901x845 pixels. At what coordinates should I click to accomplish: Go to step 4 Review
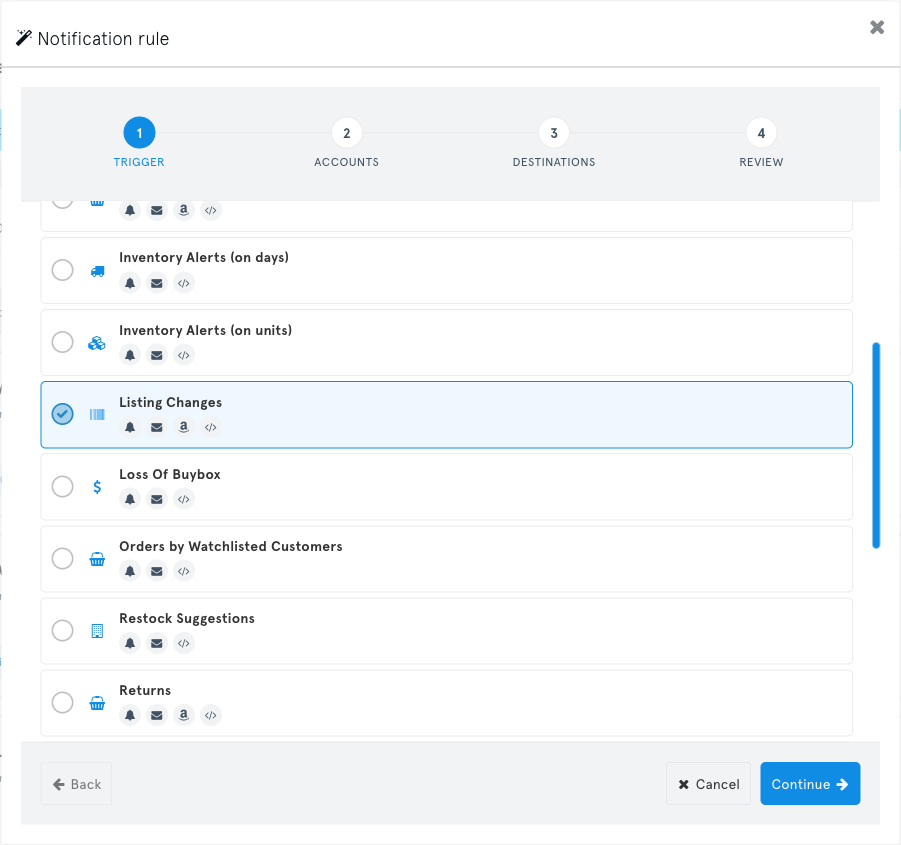(x=761, y=133)
